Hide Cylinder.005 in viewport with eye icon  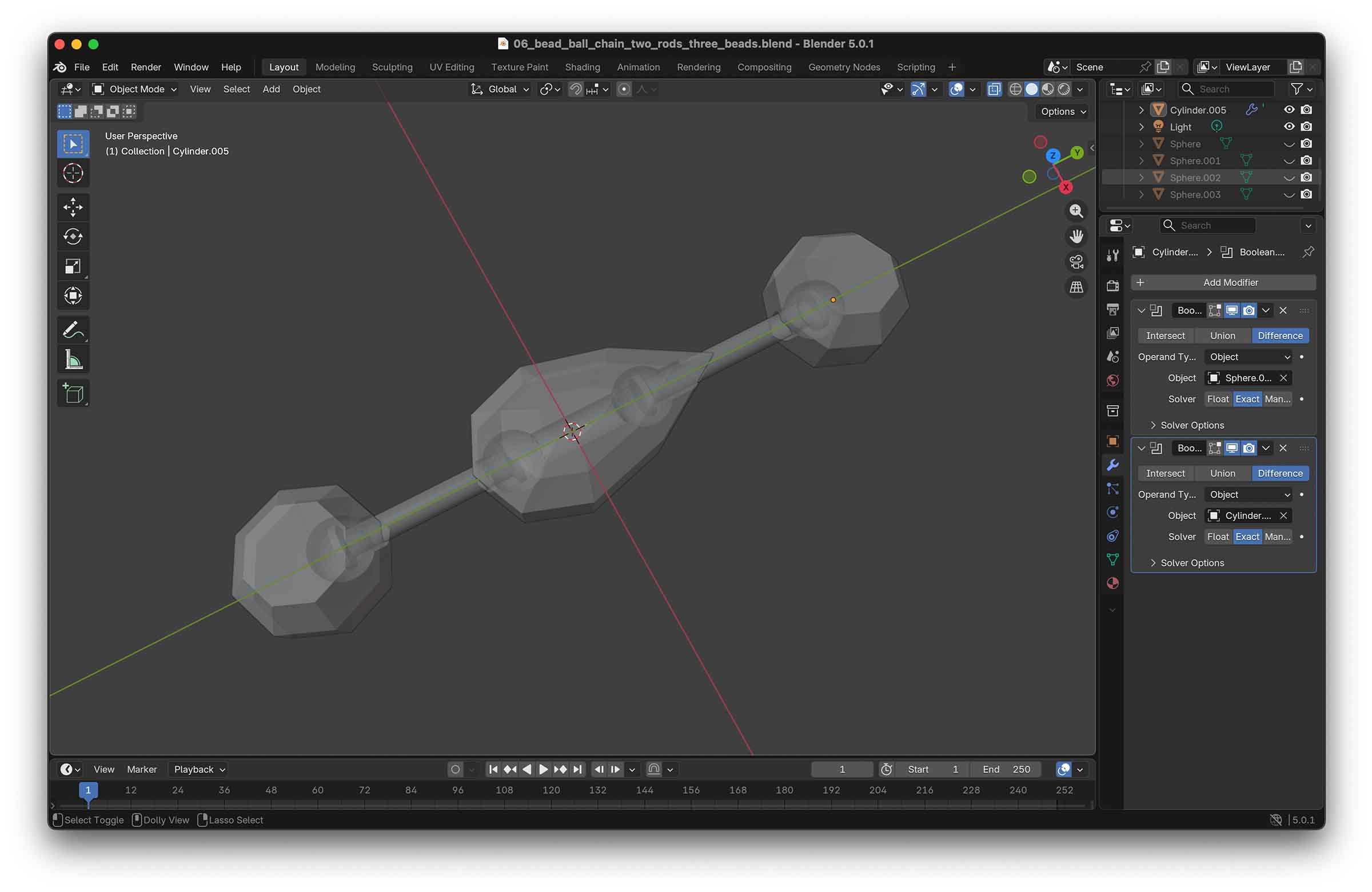pyautogui.click(x=1289, y=110)
